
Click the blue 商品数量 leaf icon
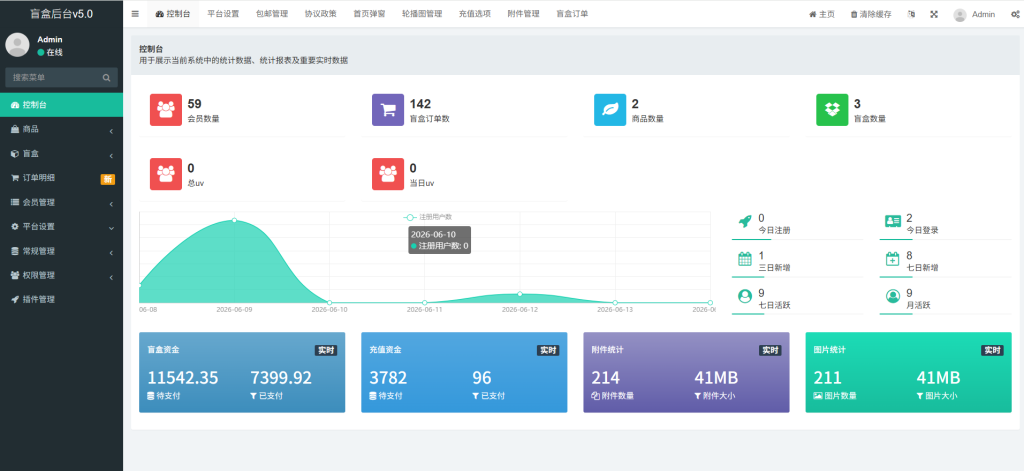(610, 110)
